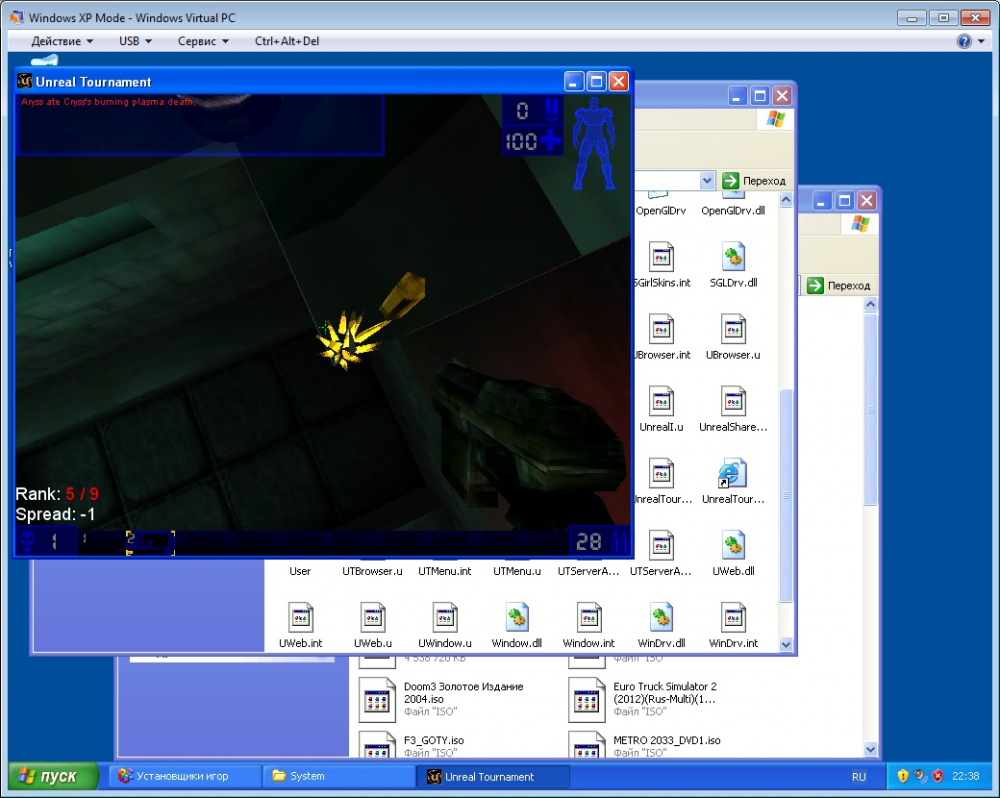This screenshot has width=1000, height=798.
Task: Open the WinDrv.dll file icon
Action: (x=661, y=617)
